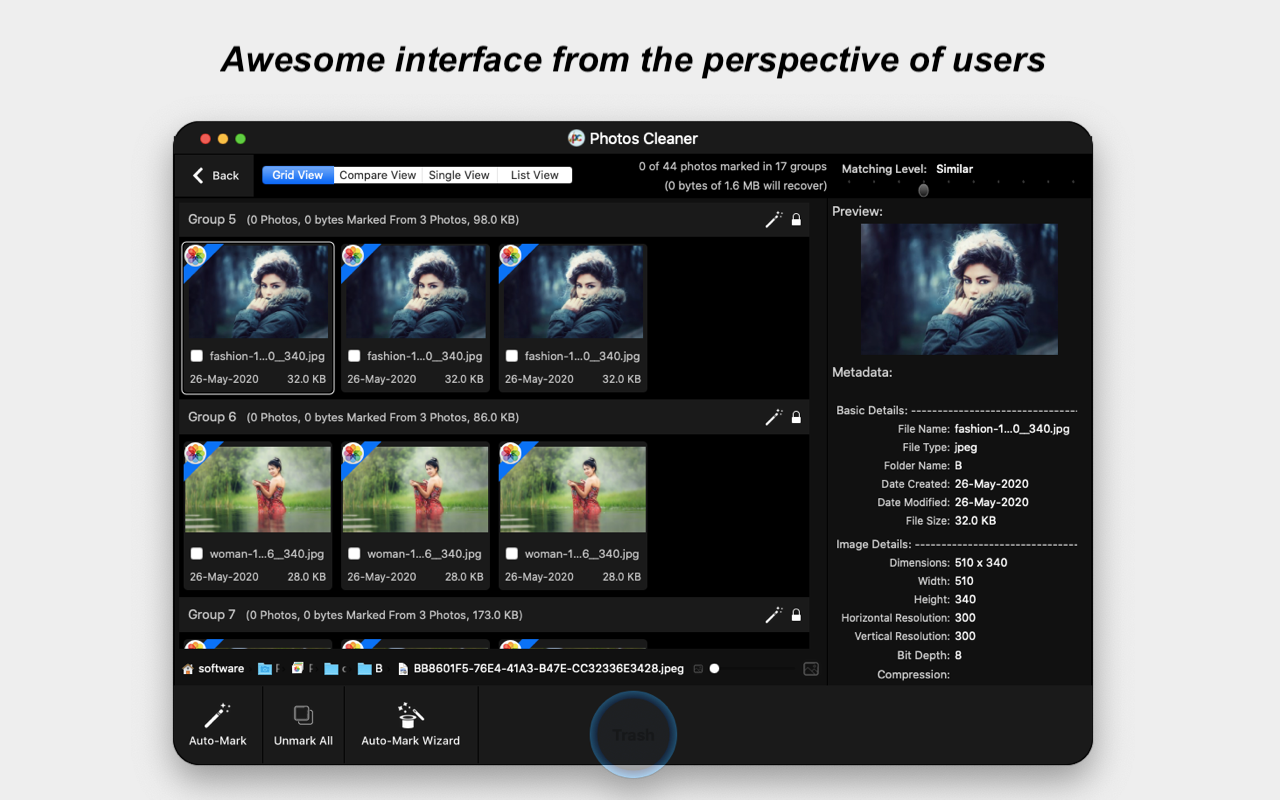Toggle the Group 6 lock icon

[x=796, y=418]
